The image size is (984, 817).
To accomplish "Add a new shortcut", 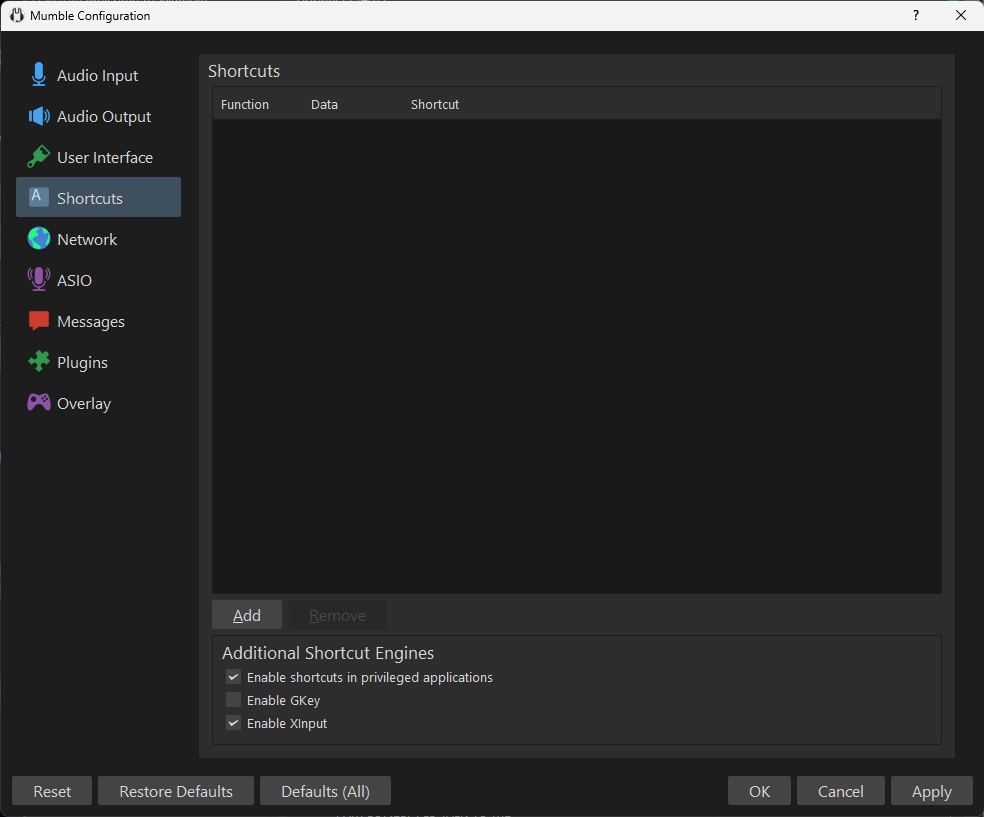I will 246,614.
